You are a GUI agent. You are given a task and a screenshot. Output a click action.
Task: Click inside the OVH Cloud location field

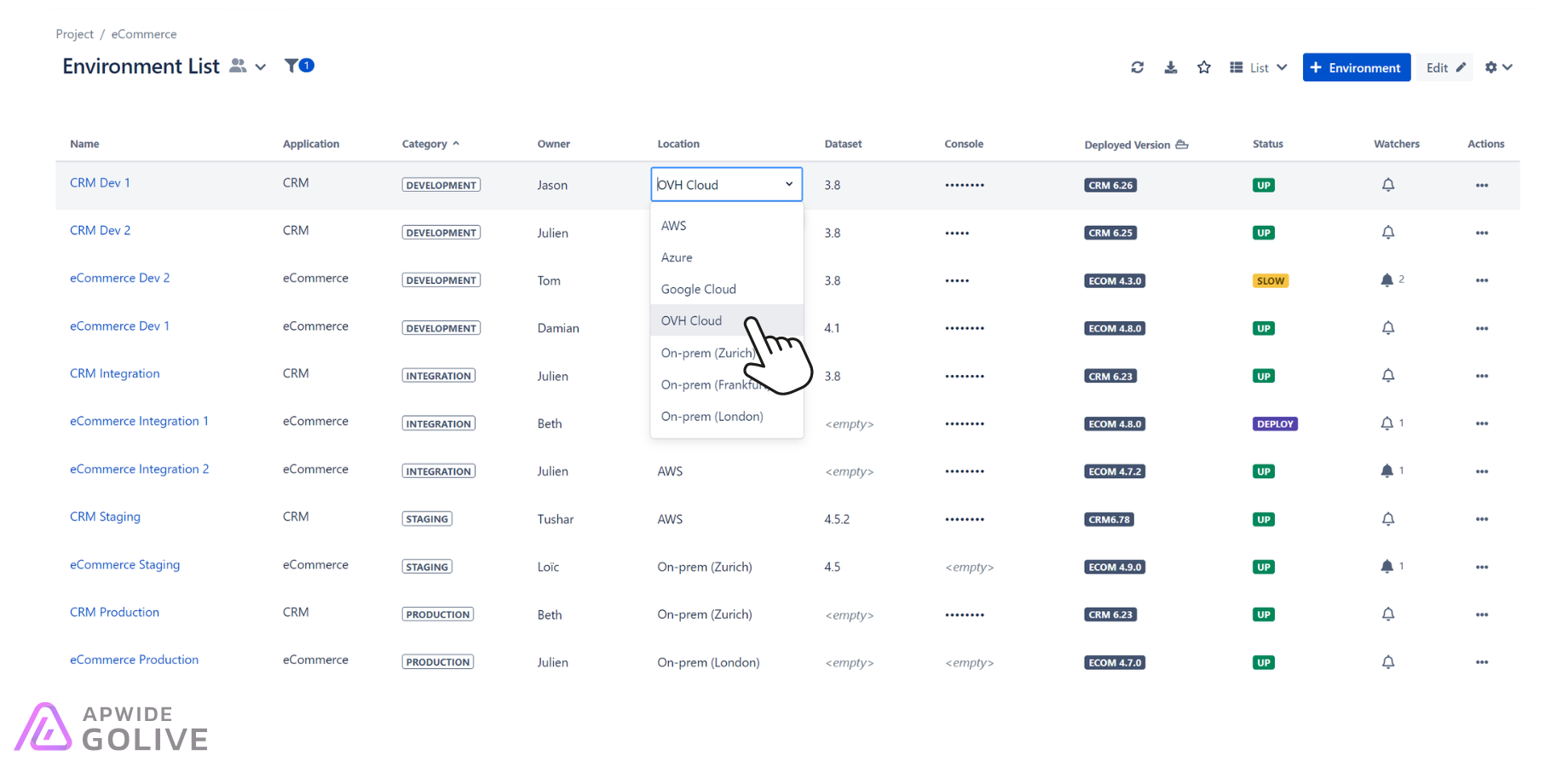[716, 184]
